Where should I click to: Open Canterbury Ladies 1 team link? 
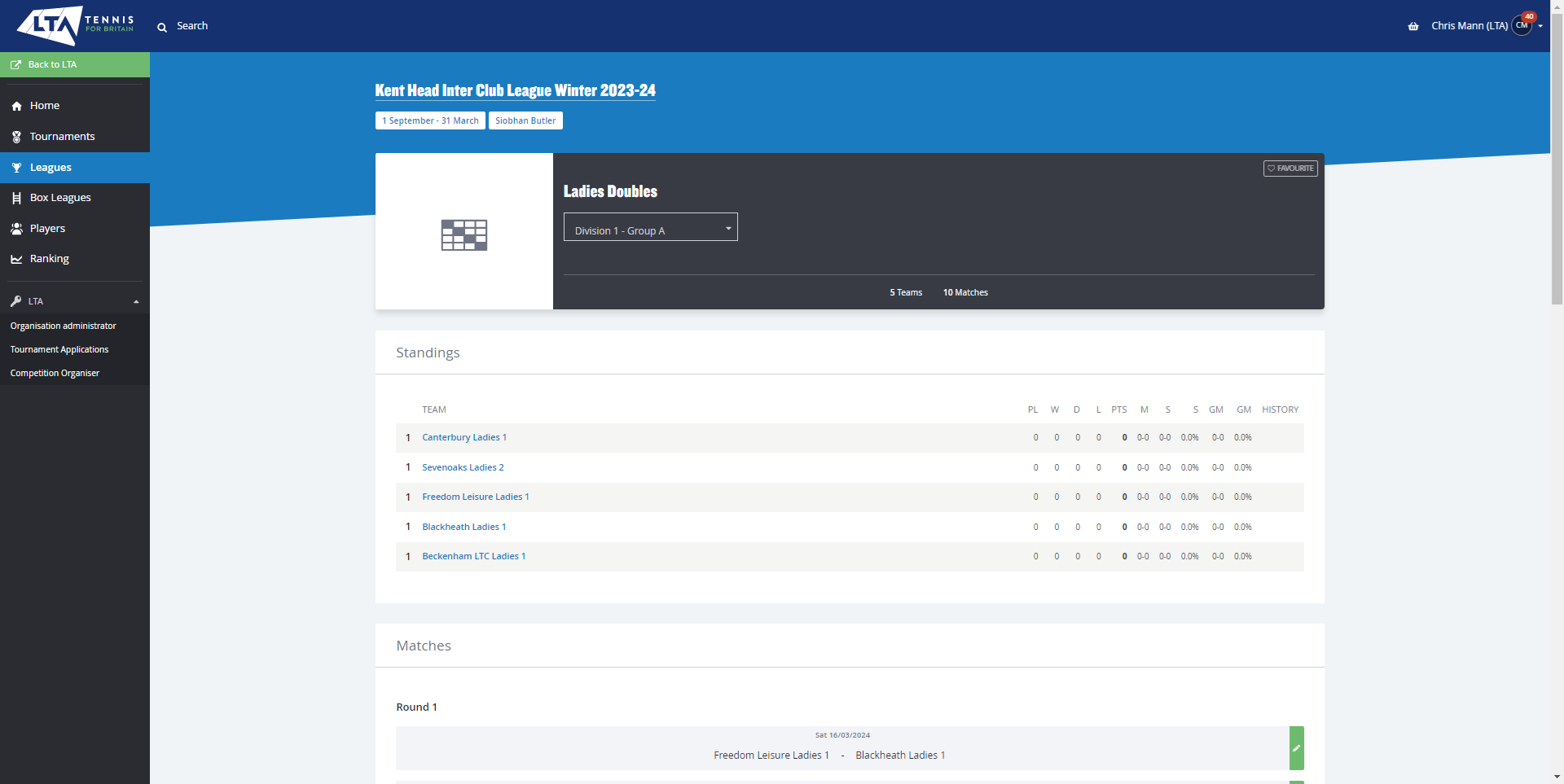[x=463, y=437]
